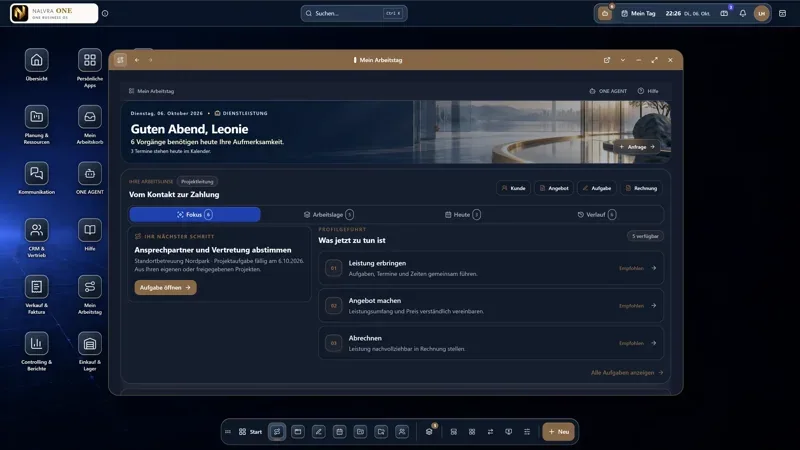The height and width of the screenshot is (450, 800).
Task: Open Einkauf & Lager
Action: (x=90, y=343)
